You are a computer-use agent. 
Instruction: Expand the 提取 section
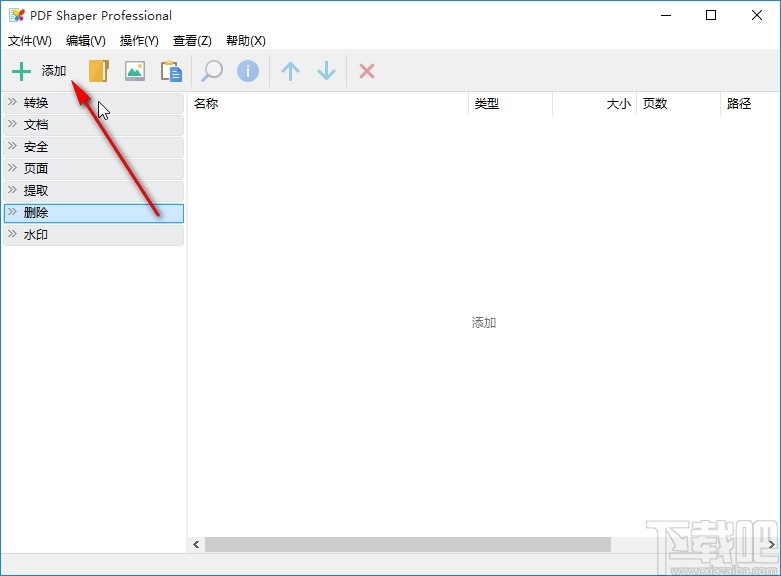point(94,191)
